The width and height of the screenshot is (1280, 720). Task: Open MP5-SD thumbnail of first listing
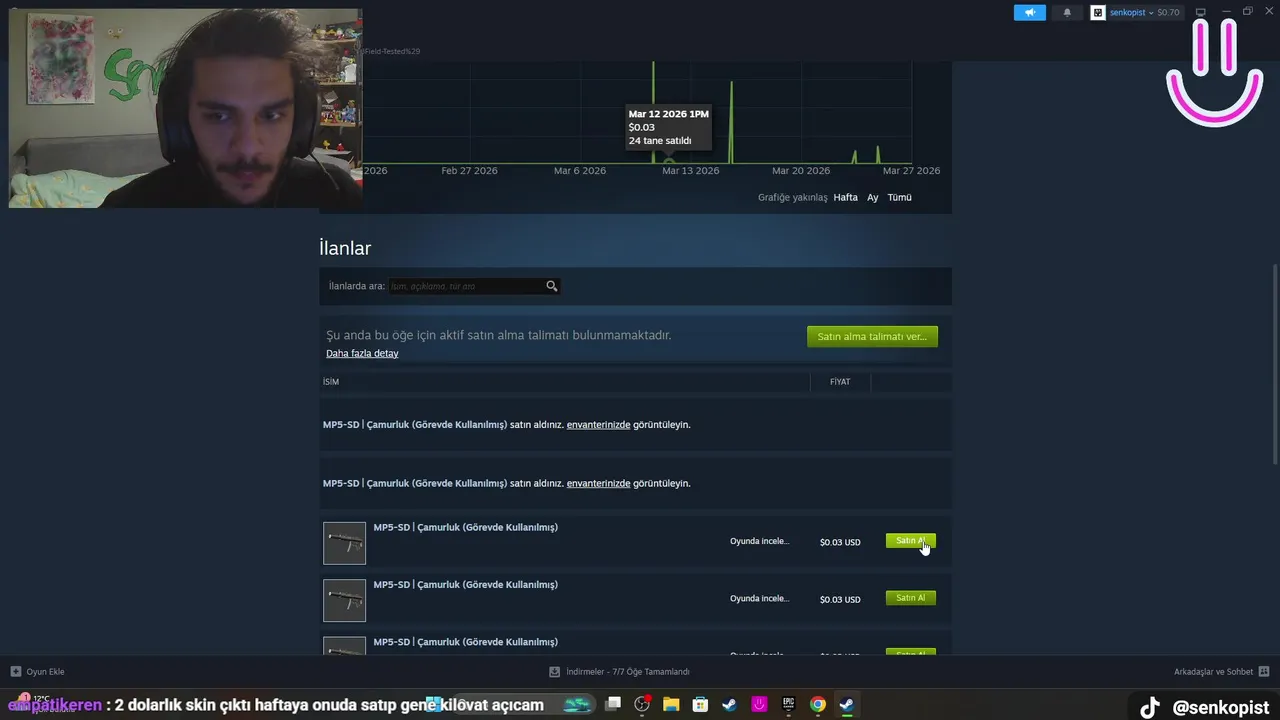344,543
